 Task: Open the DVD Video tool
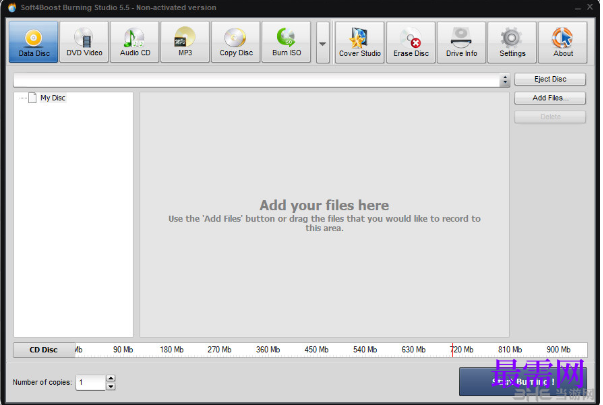coord(84,42)
